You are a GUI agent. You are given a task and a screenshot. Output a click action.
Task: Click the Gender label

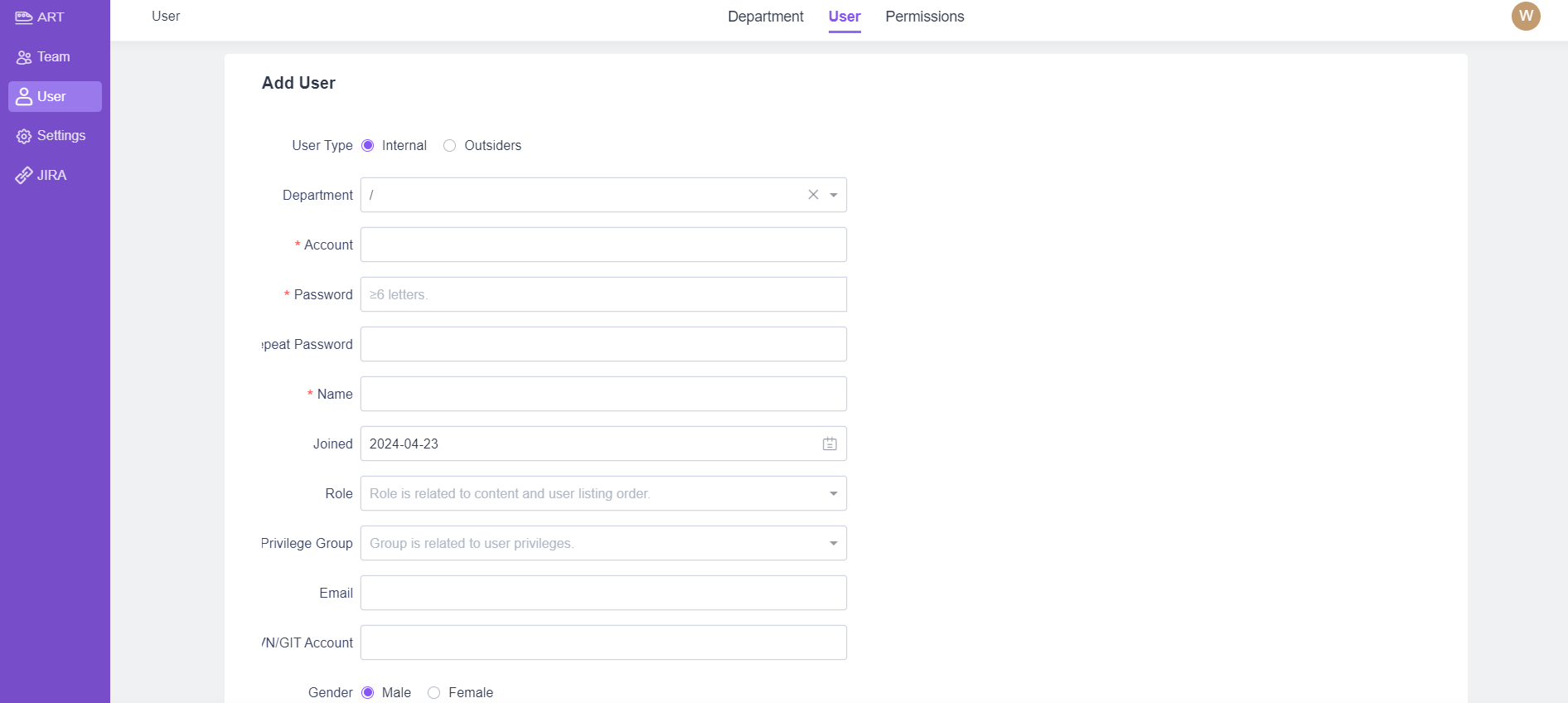(331, 692)
